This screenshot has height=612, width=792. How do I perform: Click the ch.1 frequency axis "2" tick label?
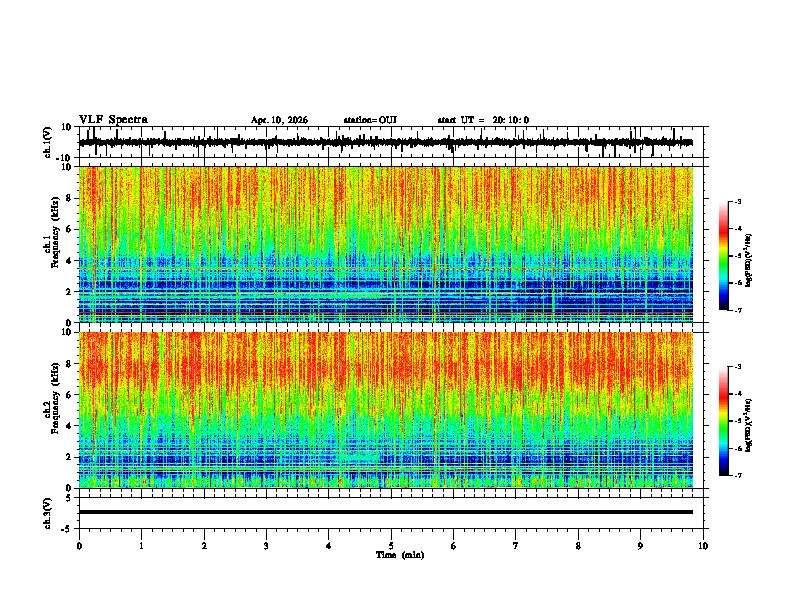point(69,292)
